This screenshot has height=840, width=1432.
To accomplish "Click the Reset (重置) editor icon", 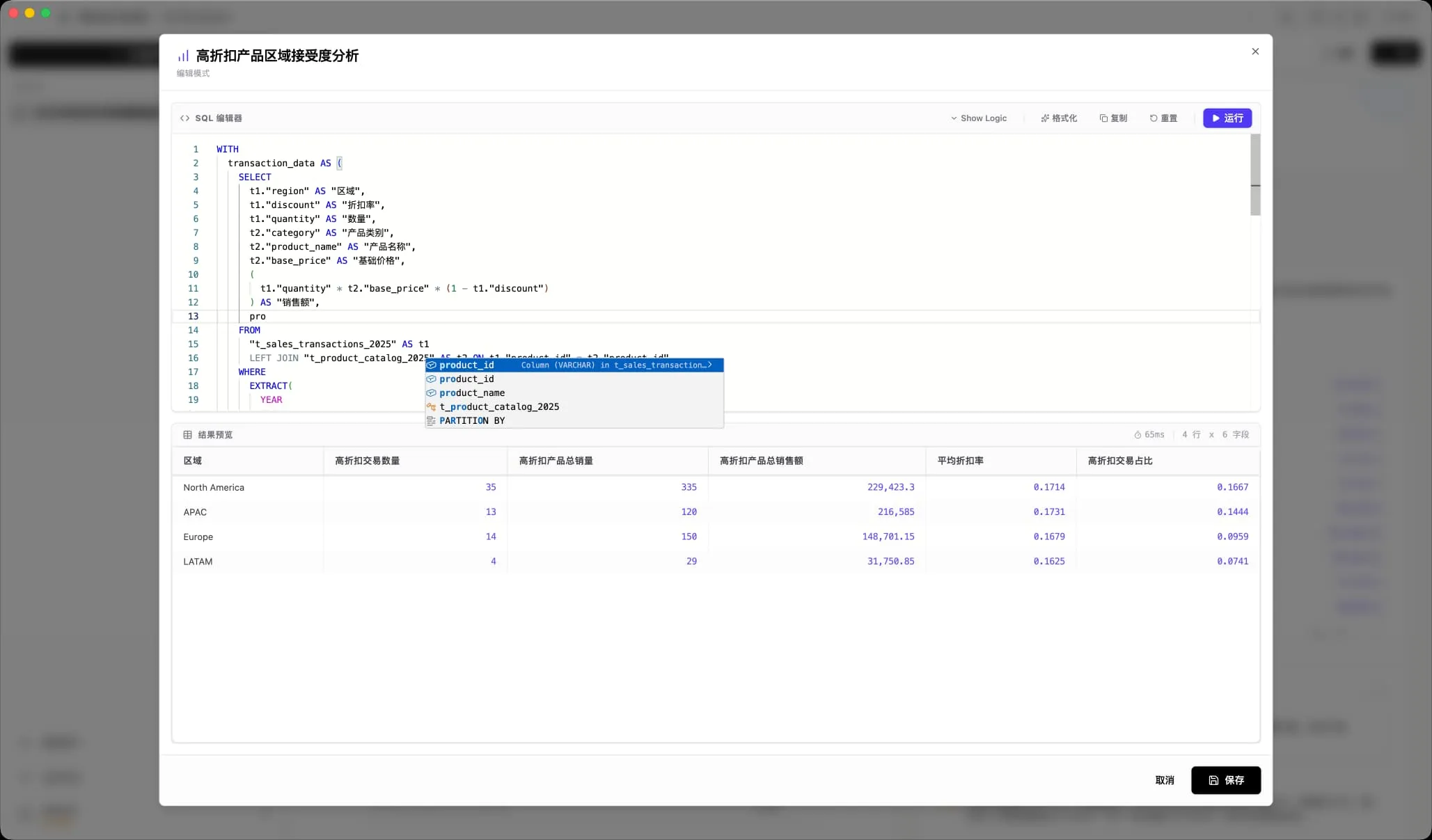I will point(1154,118).
